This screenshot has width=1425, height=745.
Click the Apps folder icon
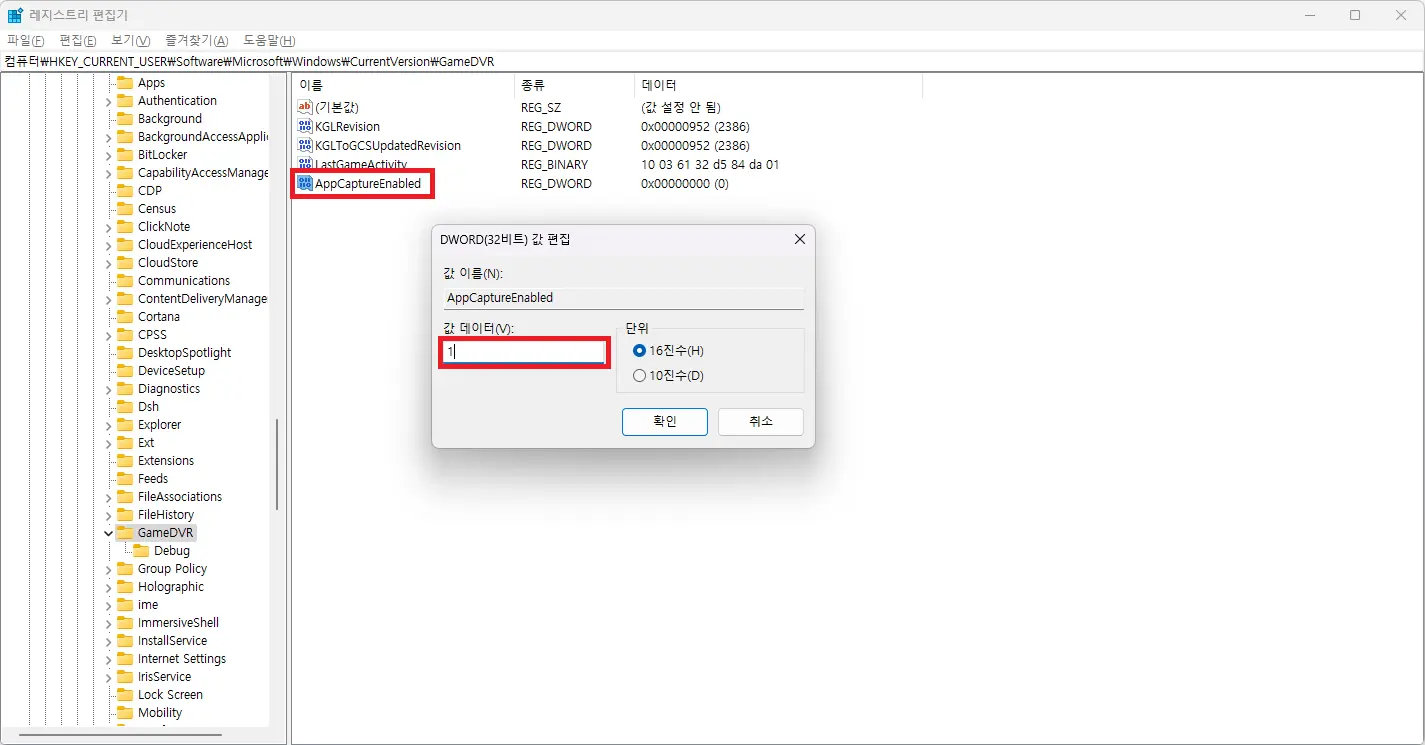[x=125, y=83]
